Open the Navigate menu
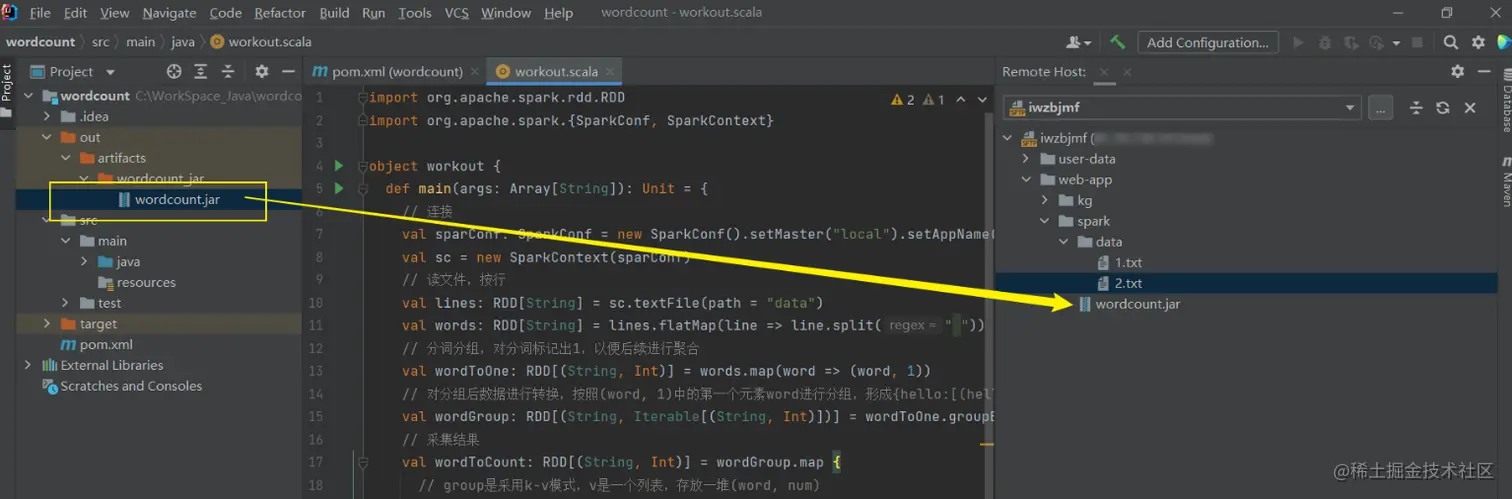 tap(169, 13)
